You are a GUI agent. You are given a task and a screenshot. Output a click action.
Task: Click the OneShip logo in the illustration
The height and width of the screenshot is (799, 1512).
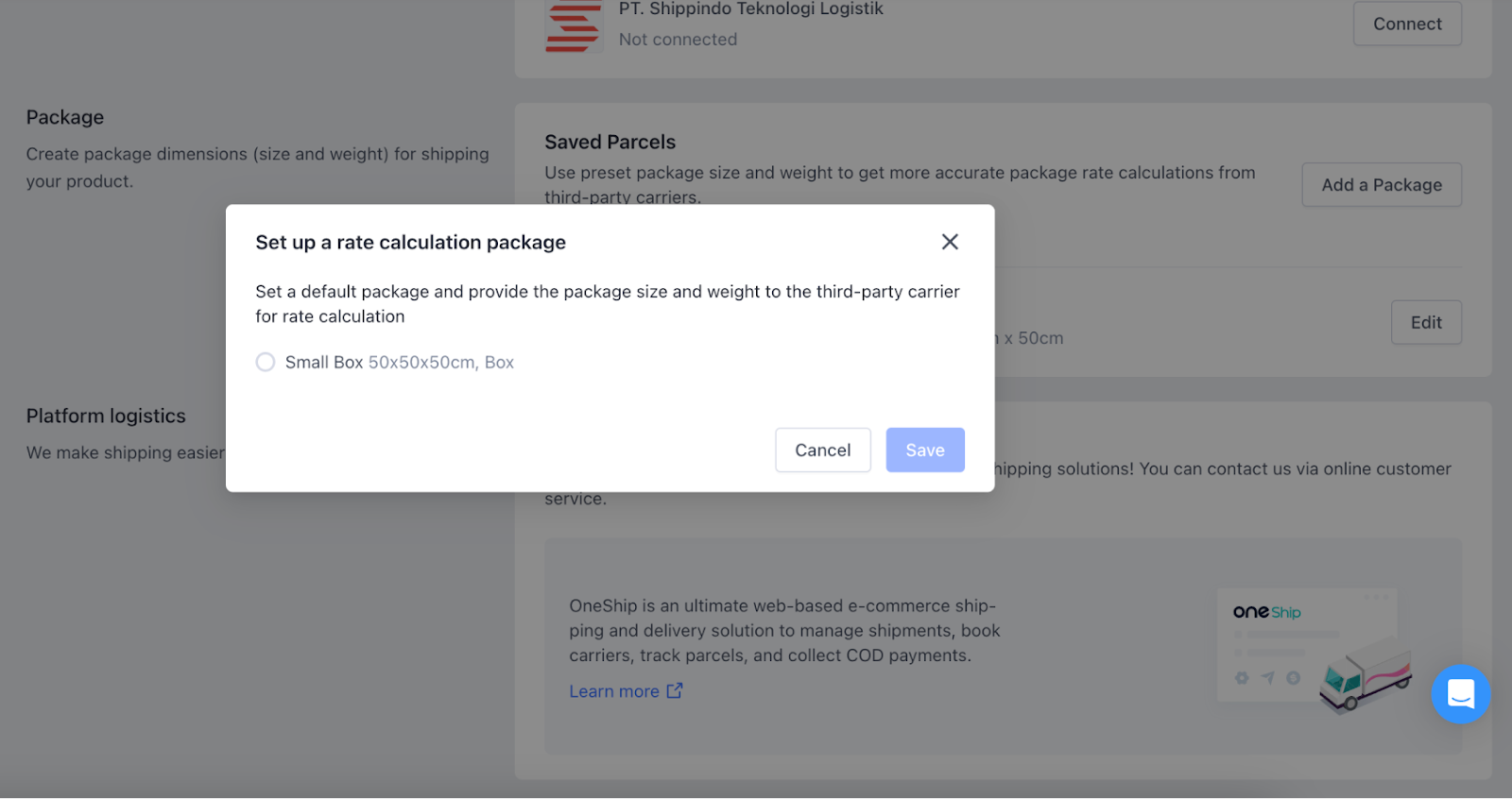point(1266,612)
